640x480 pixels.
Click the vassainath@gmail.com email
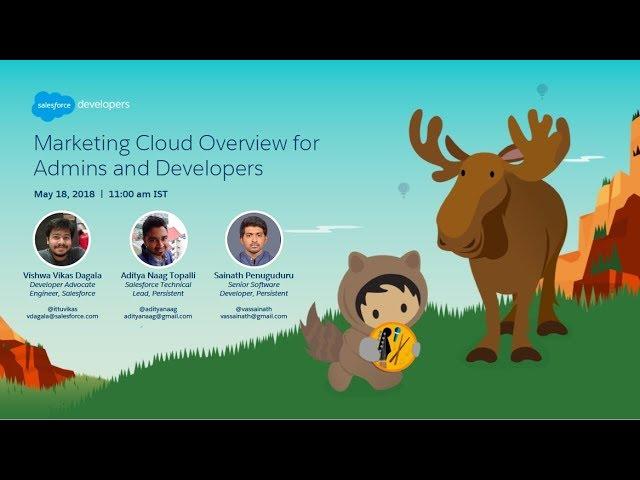point(253,316)
